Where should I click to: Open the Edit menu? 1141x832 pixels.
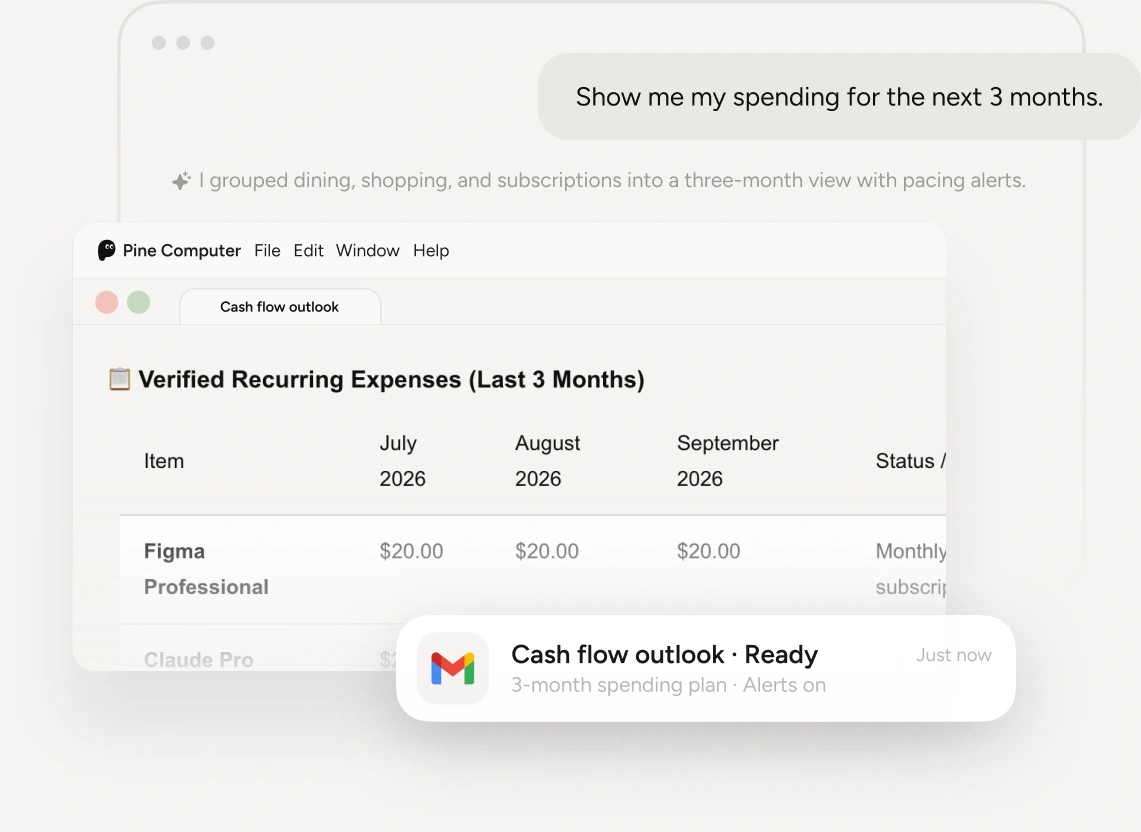[309, 250]
